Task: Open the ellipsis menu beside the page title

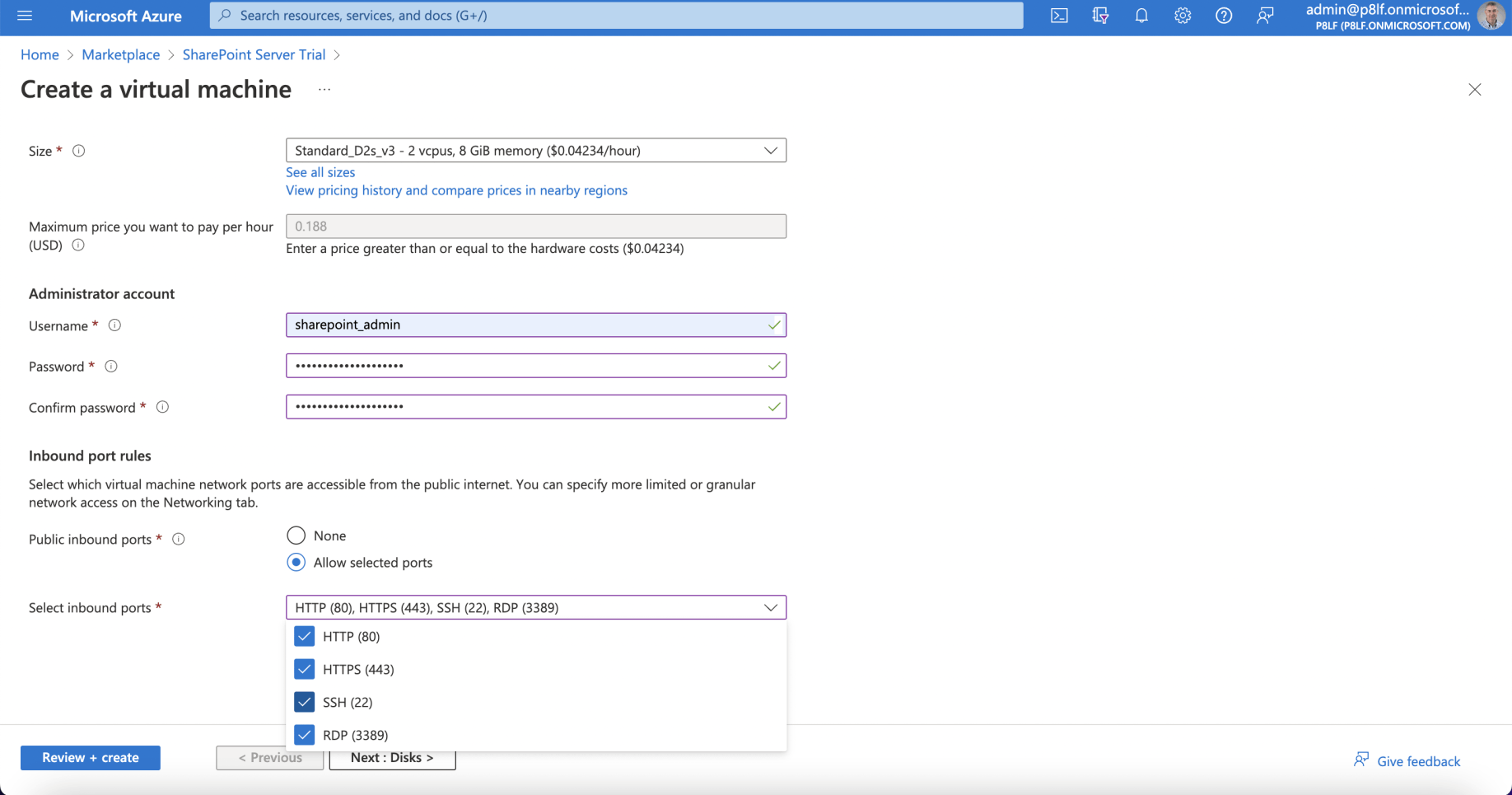Action: [x=324, y=90]
